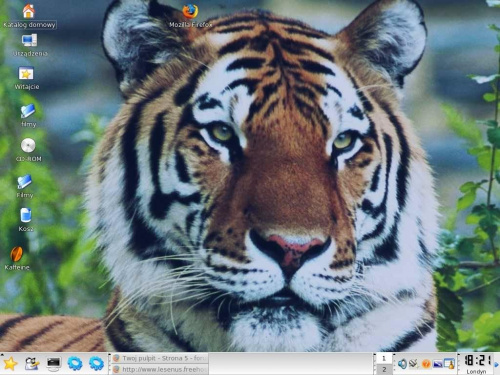Viewport: 500px width, 375px height.
Task: Click the orange help tray icon
Action: coord(426,364)
